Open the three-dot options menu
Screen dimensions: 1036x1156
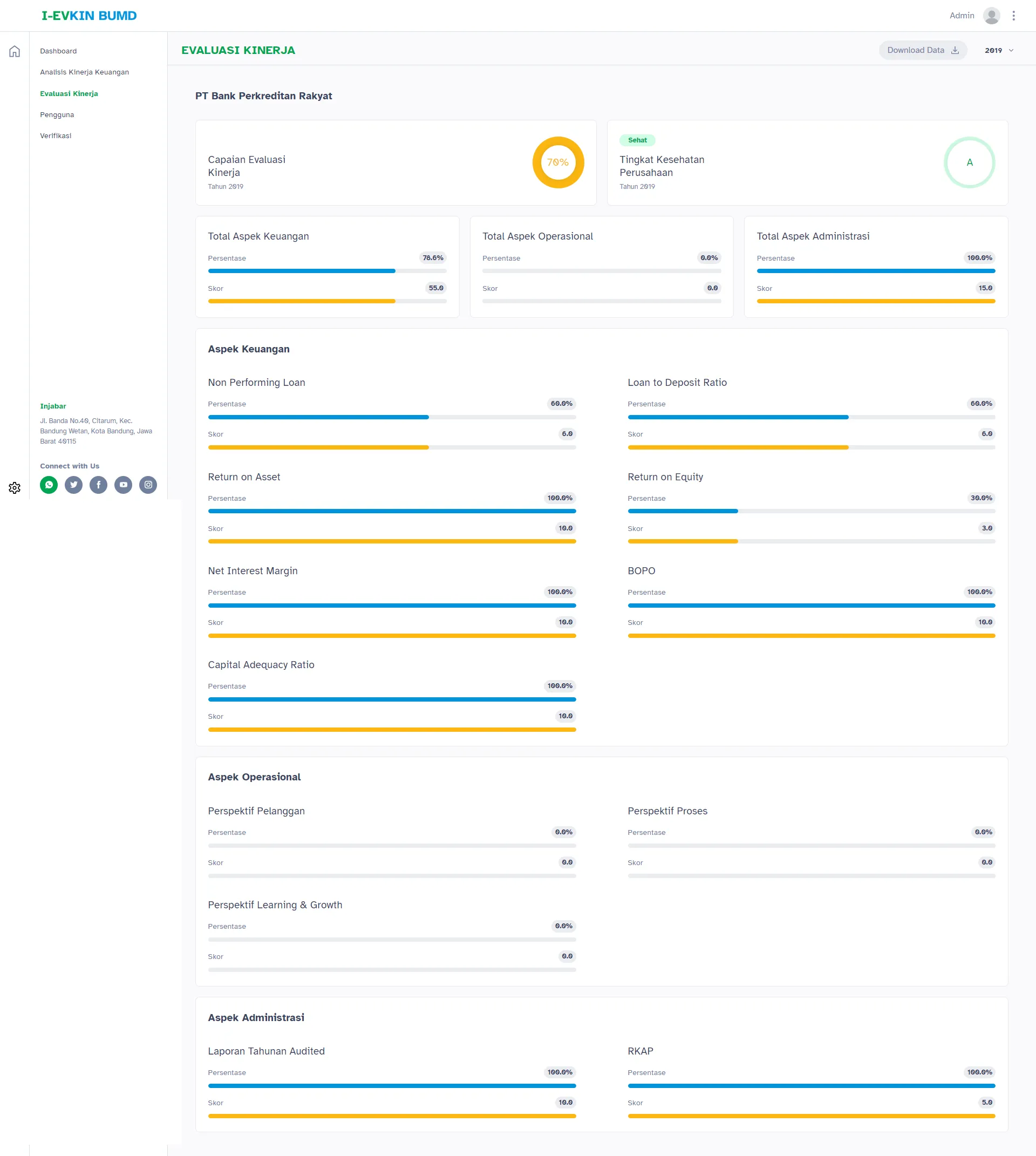(1013, 15)
